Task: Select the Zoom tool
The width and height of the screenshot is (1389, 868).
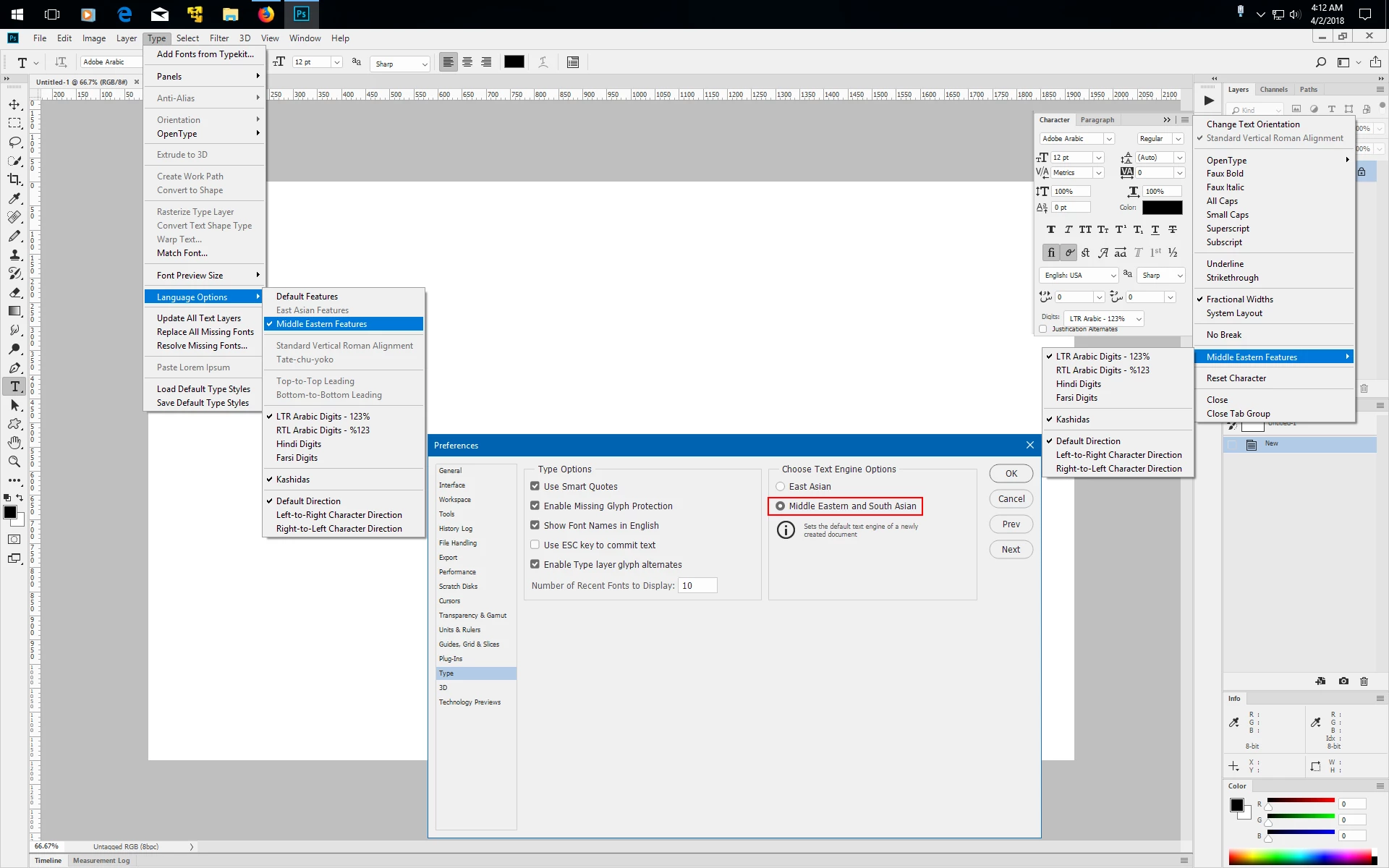Action: click(x=14, y=461)
